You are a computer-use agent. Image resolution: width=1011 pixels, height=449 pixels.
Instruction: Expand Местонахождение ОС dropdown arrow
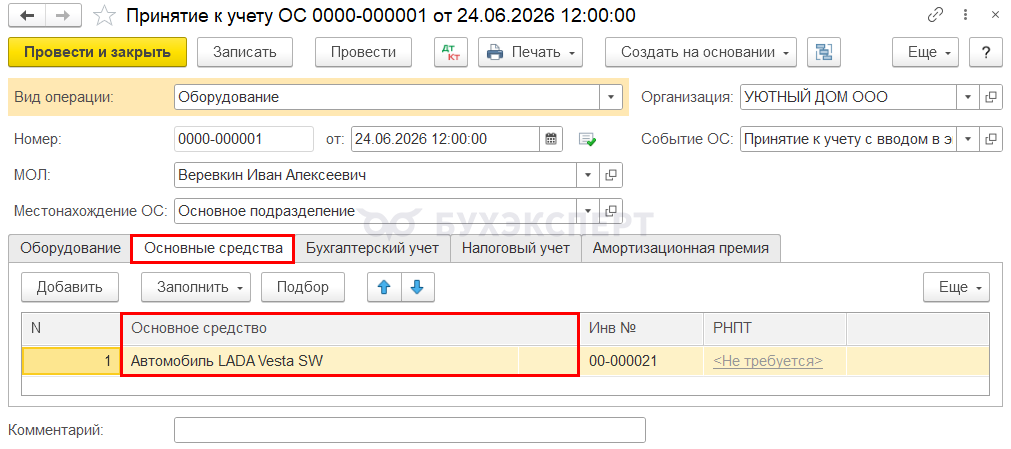[588, 210]
